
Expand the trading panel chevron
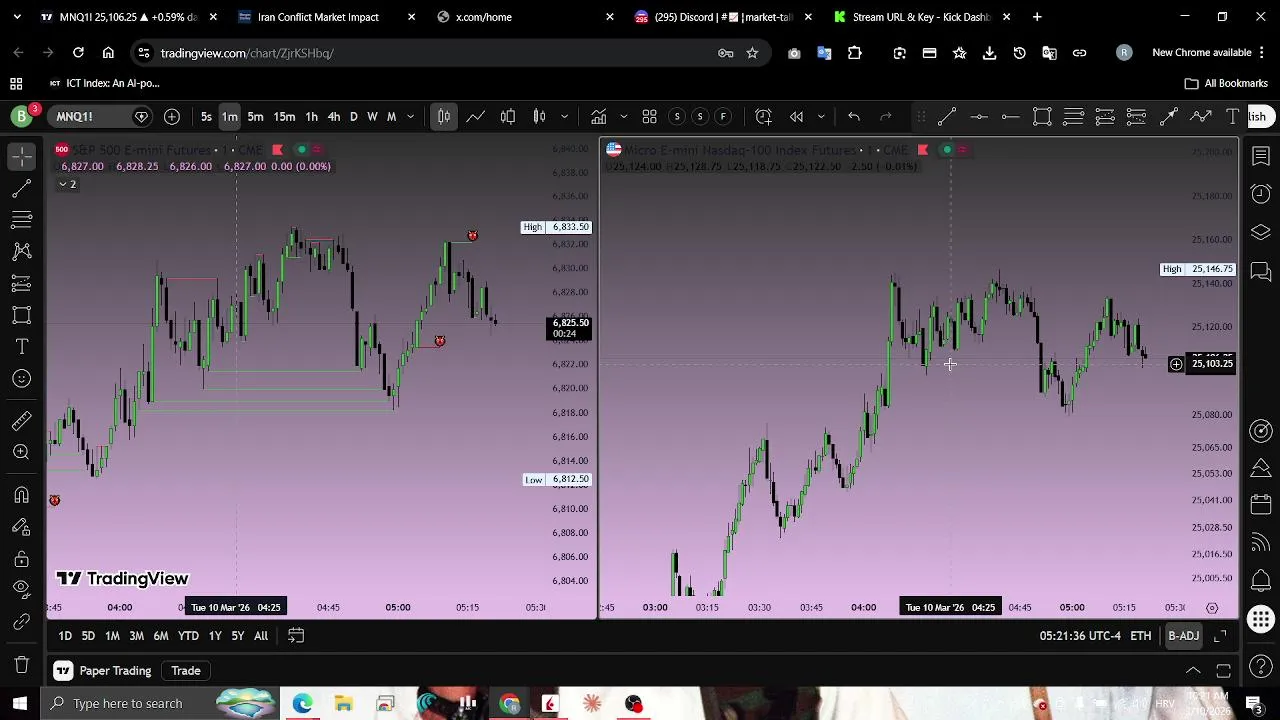(1193, 671)
